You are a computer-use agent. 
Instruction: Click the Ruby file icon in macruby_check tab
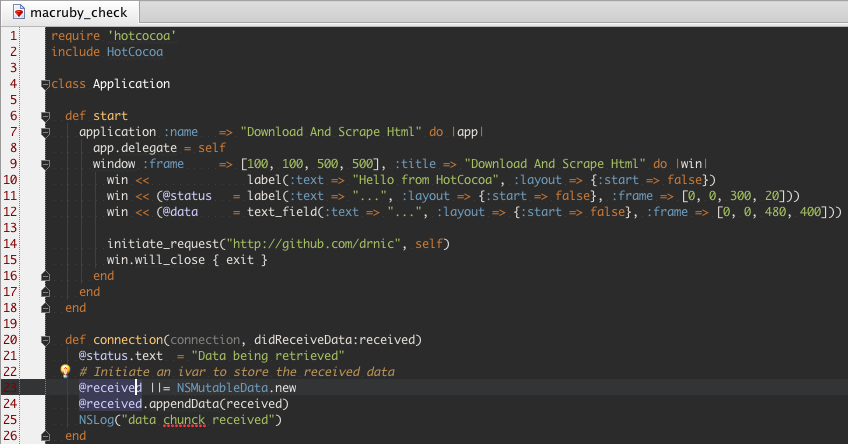point(19,12)
